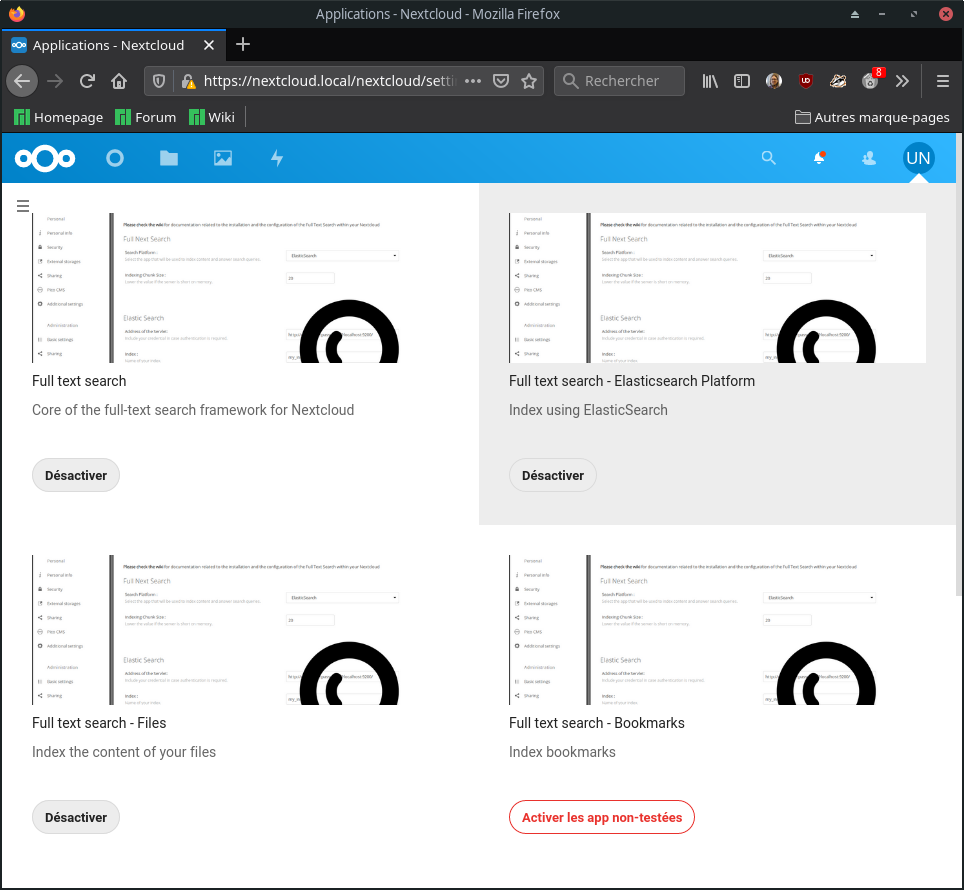Show notifications via the bell icon
Viewport: 964px width, 890px height.
pos(819,159)
